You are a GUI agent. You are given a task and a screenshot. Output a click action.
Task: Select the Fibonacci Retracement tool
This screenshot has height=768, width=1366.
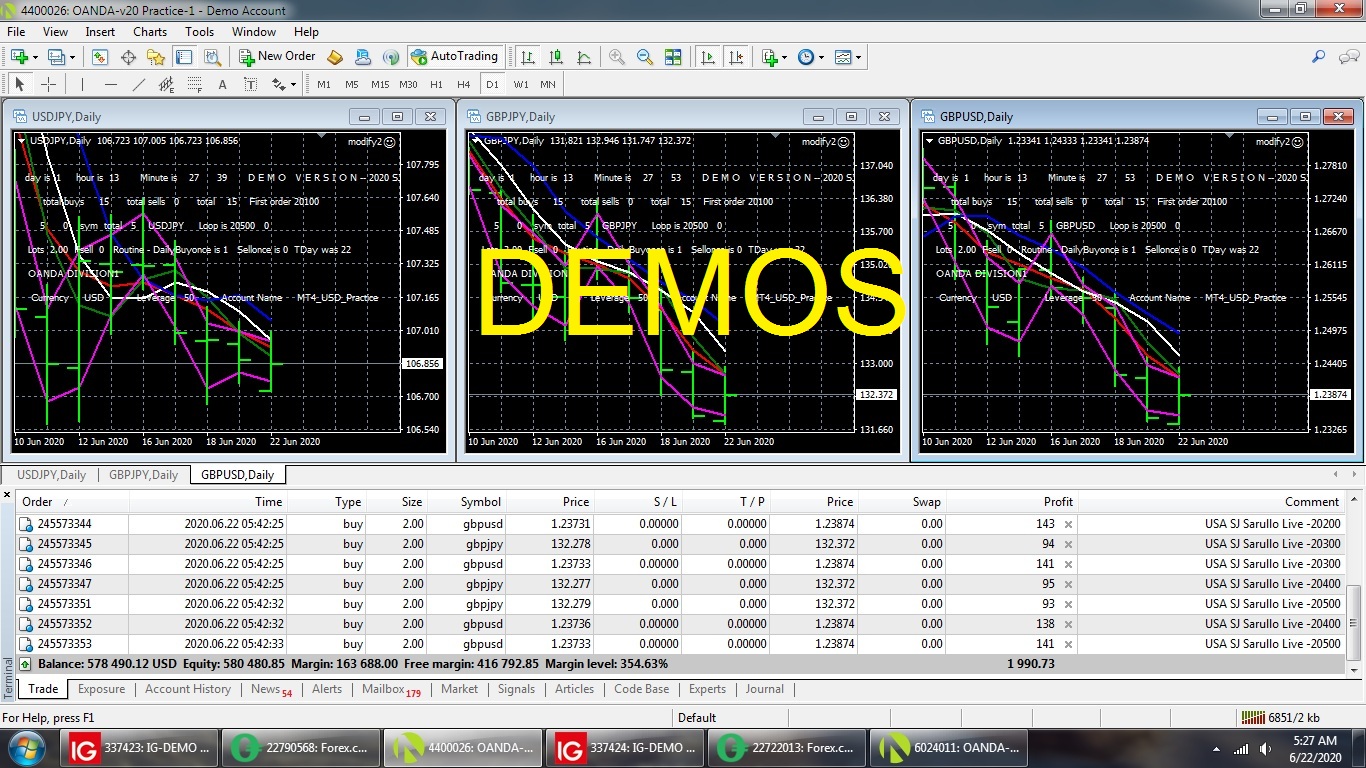click(x=194, y=85)
